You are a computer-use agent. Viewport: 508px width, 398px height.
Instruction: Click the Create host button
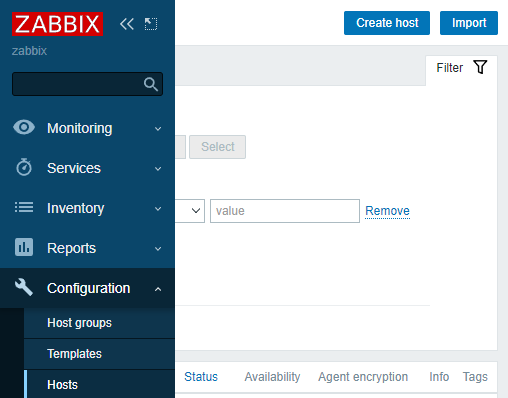(x=387, y=23)
